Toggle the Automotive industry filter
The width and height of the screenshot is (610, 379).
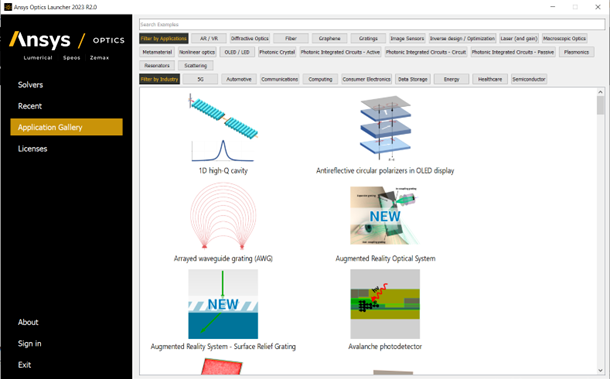pyautogui.click(x=239, y=79)
